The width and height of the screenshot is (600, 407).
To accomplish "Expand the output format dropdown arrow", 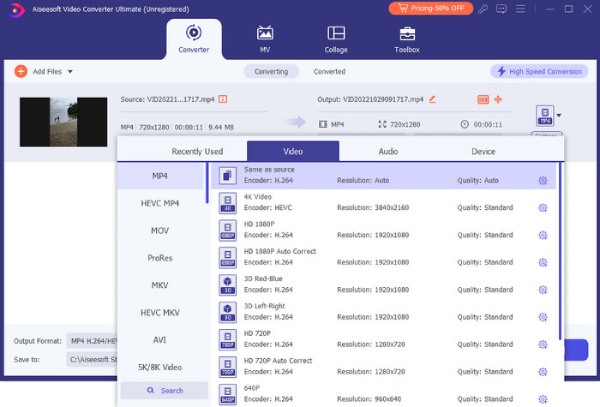I will [559, 116].
